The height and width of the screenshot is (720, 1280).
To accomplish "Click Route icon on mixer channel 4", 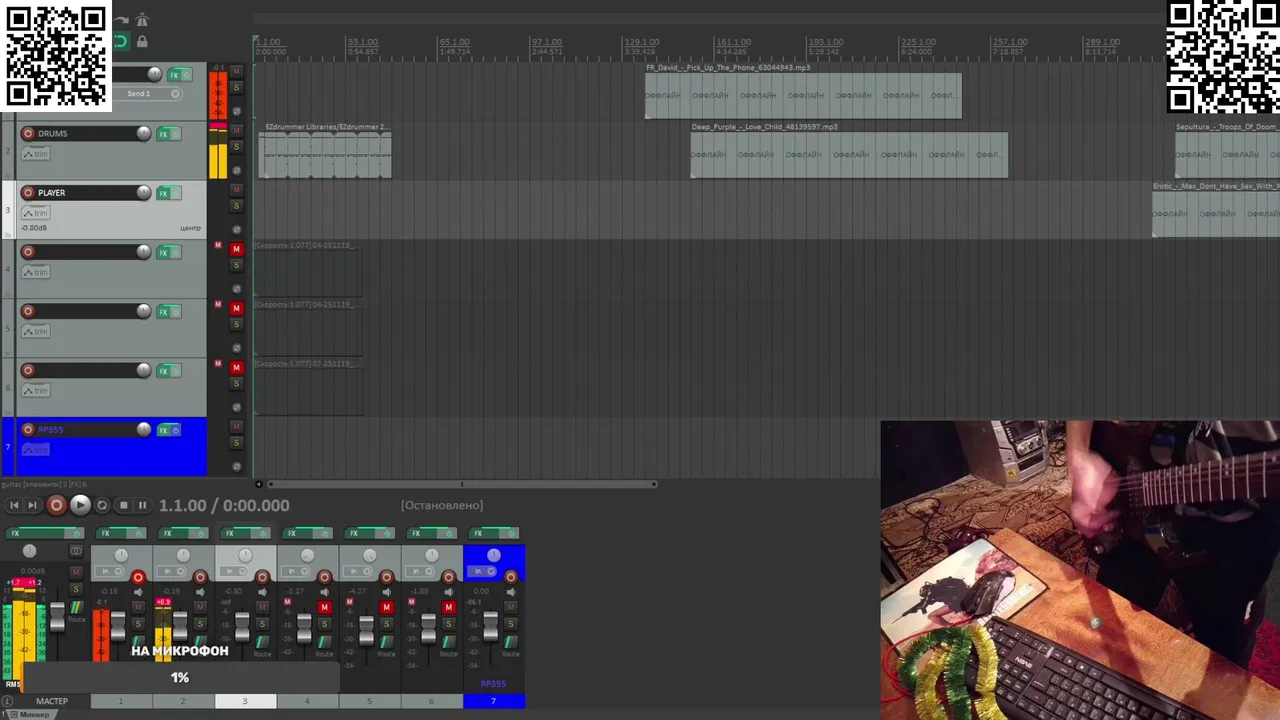I will [325, 641].
